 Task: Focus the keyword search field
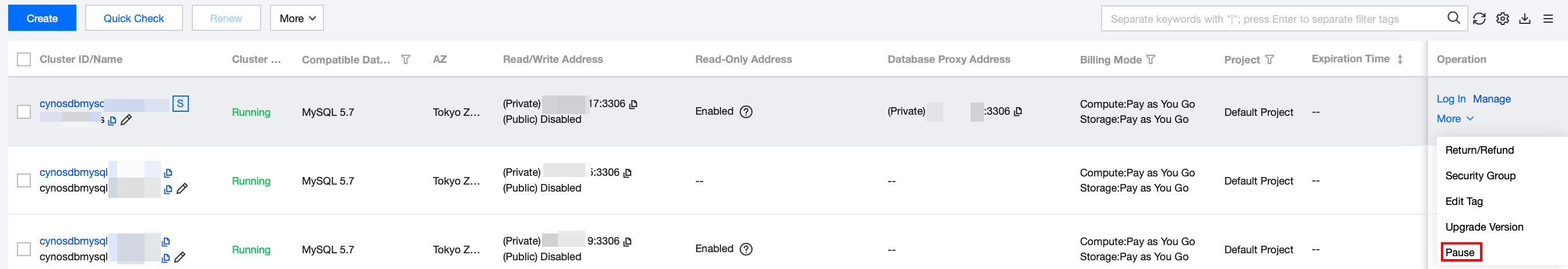[1272, 19]
